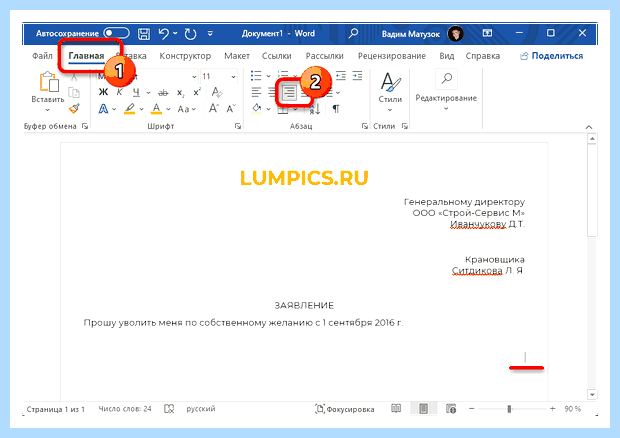Switch to the Рецензирование tab
The width and height of the screenshot is (620, 438).
[392, 56]
